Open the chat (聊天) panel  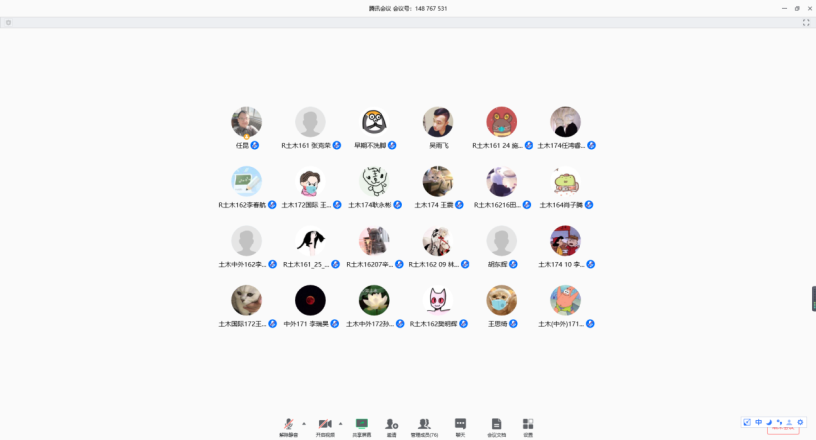click(x=460, y=425)
